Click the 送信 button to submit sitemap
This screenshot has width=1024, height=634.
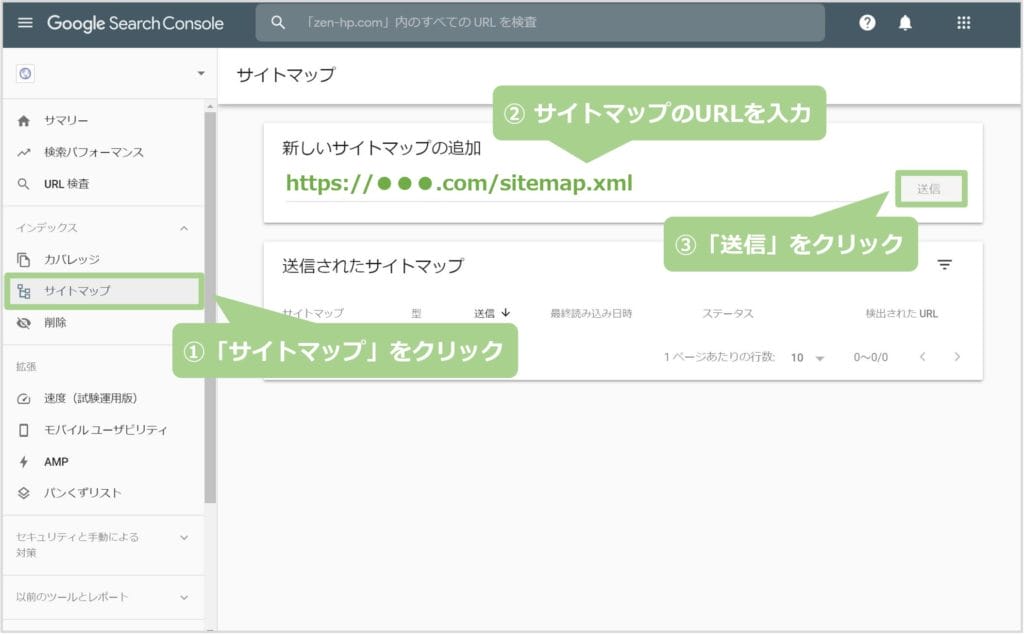(931, 188)
